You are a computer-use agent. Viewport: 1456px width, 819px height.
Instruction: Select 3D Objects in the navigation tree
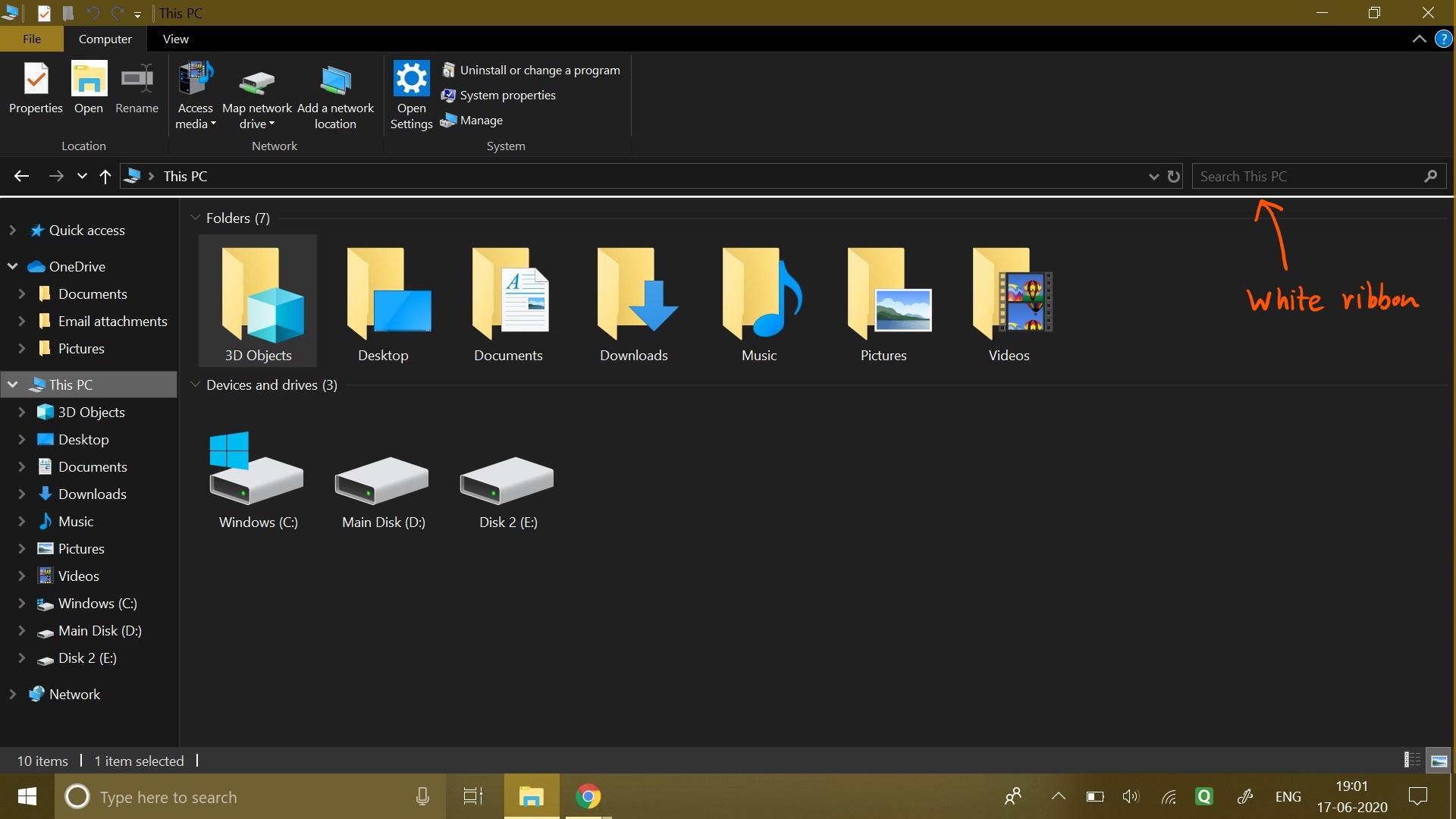[81, 412]
